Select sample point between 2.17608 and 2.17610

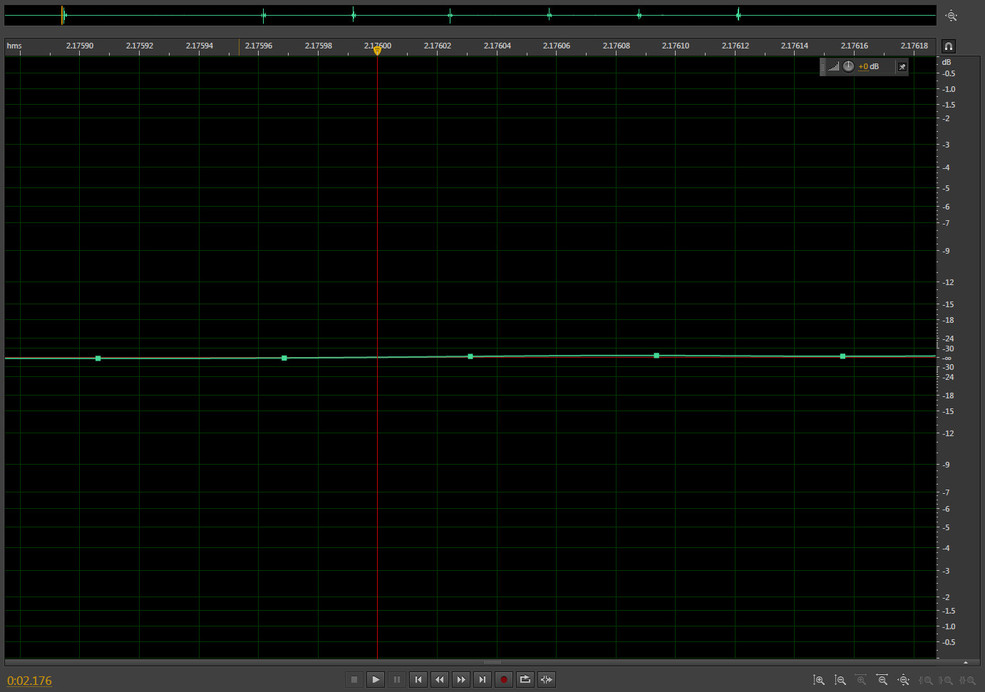pos(656,355)
